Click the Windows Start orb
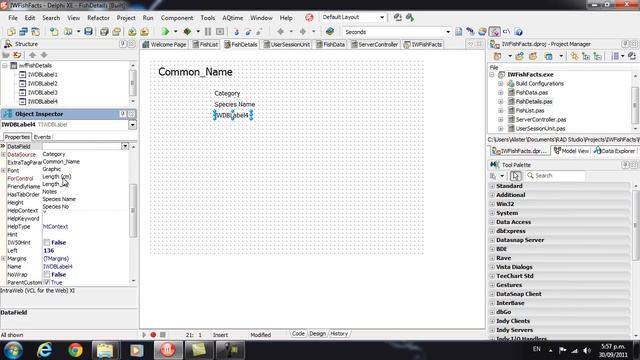Viewport: 640px width, 360px height. tap(13, 350)
